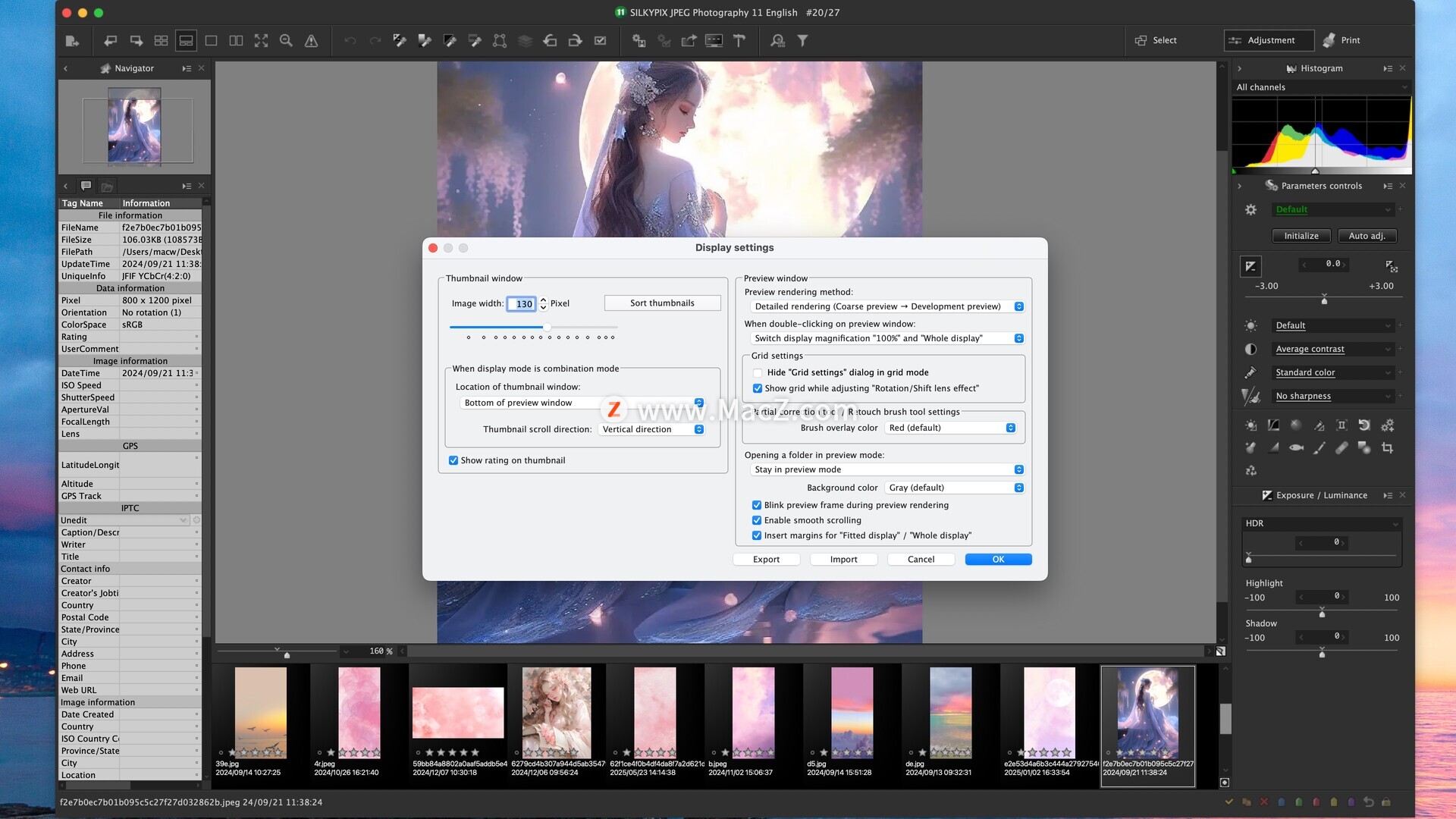This screenshot has width=1456, height=819.
Task: Disable Enable smooth scrolling checkbox
Action: tap(757, 520)
